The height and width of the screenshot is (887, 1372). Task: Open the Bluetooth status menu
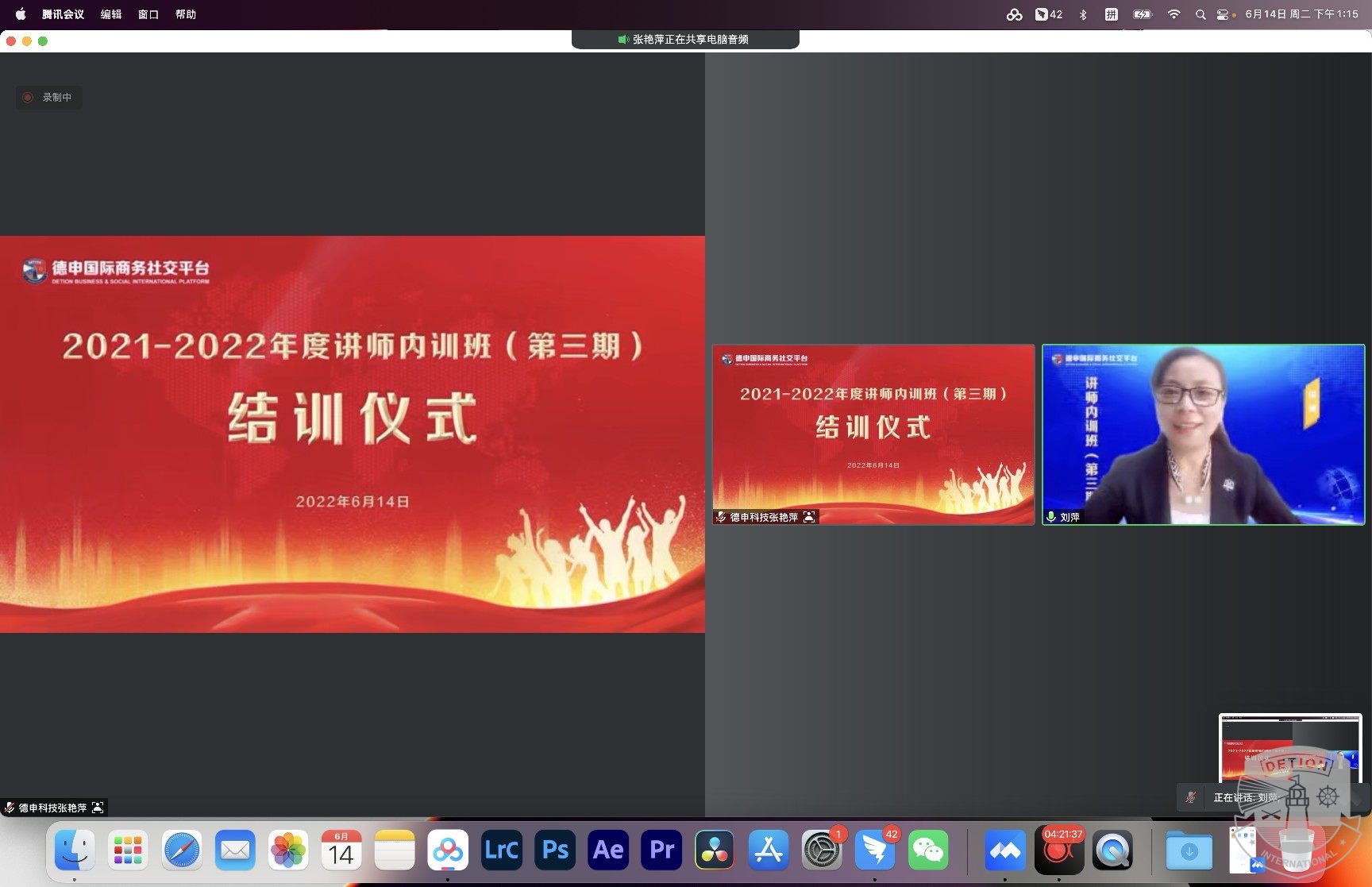click(1083, 14)
